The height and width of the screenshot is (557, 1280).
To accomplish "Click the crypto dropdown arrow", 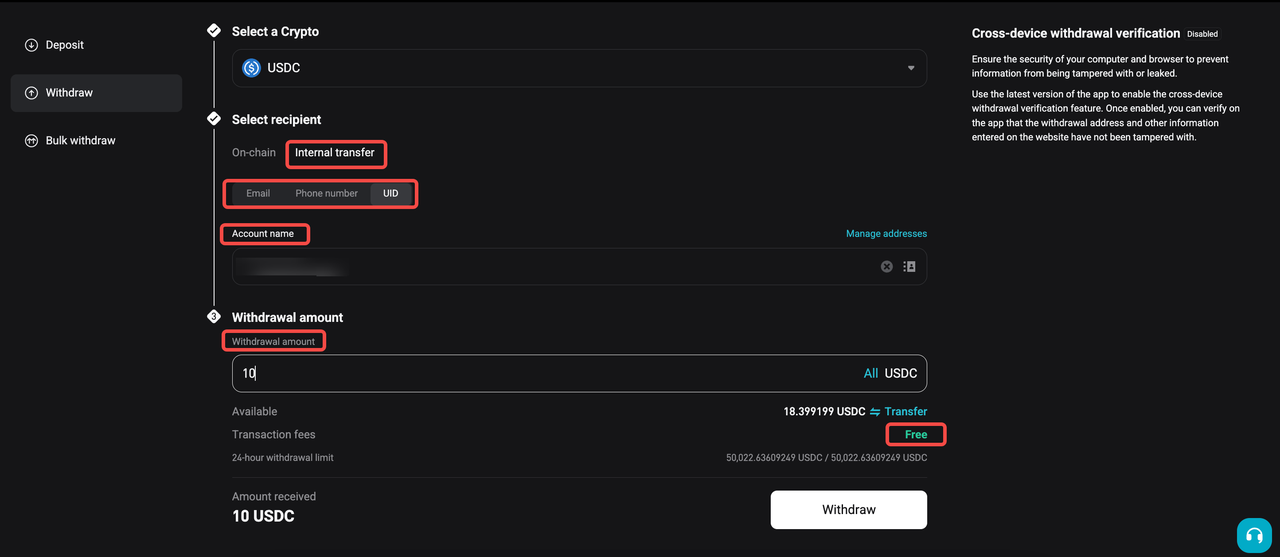I will [911, 68].
